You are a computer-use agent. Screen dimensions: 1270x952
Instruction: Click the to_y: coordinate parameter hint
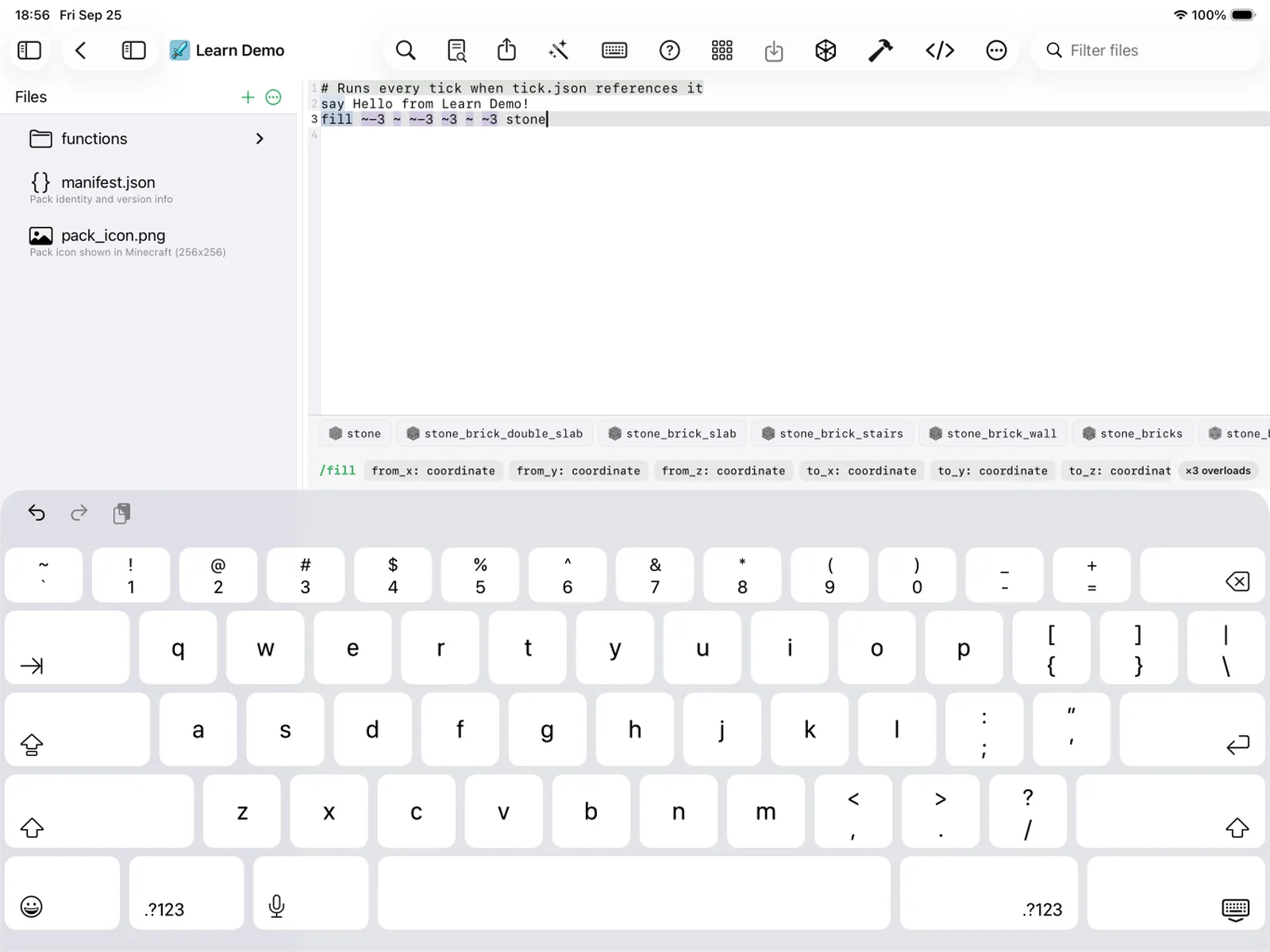[992, 470]
